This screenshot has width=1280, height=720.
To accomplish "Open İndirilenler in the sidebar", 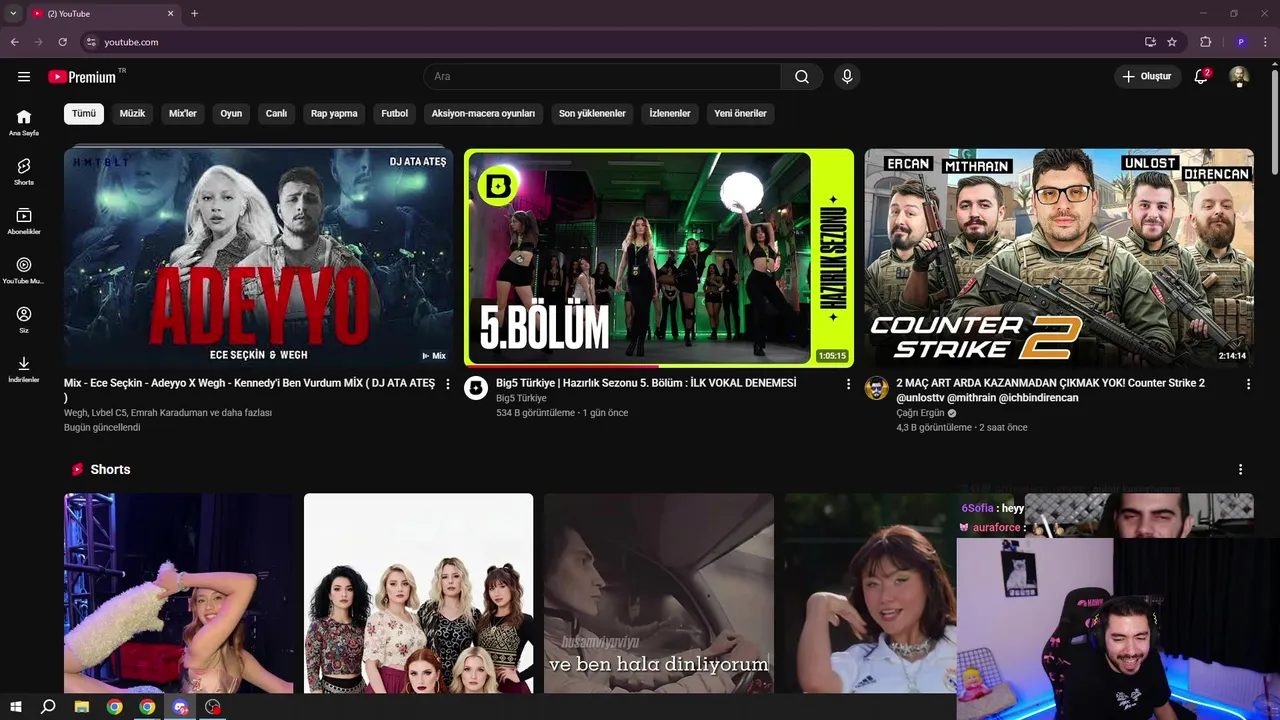I will pyautogui.click(x=24, y=370).
